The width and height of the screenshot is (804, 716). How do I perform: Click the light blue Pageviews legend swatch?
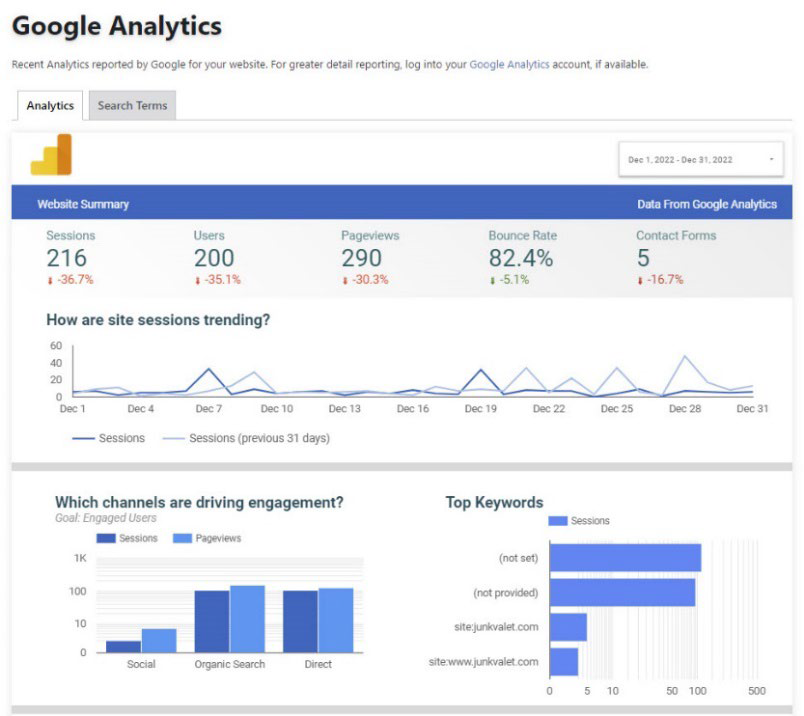[182, 538]
